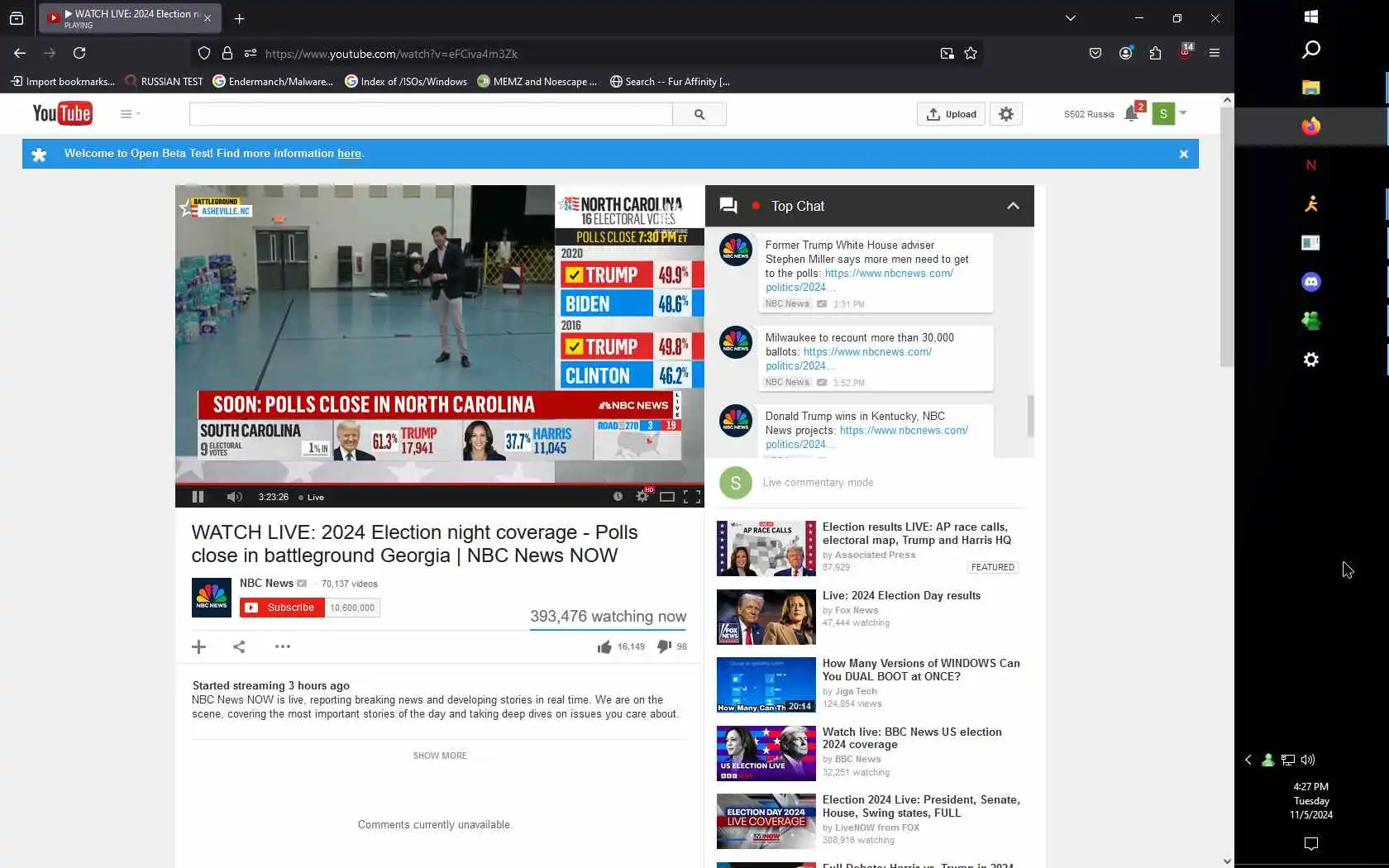The height and width of the screenshot is (868, 1389).
Task: Open the Endermanch/Malware bookmark
Action: [273, 82]
